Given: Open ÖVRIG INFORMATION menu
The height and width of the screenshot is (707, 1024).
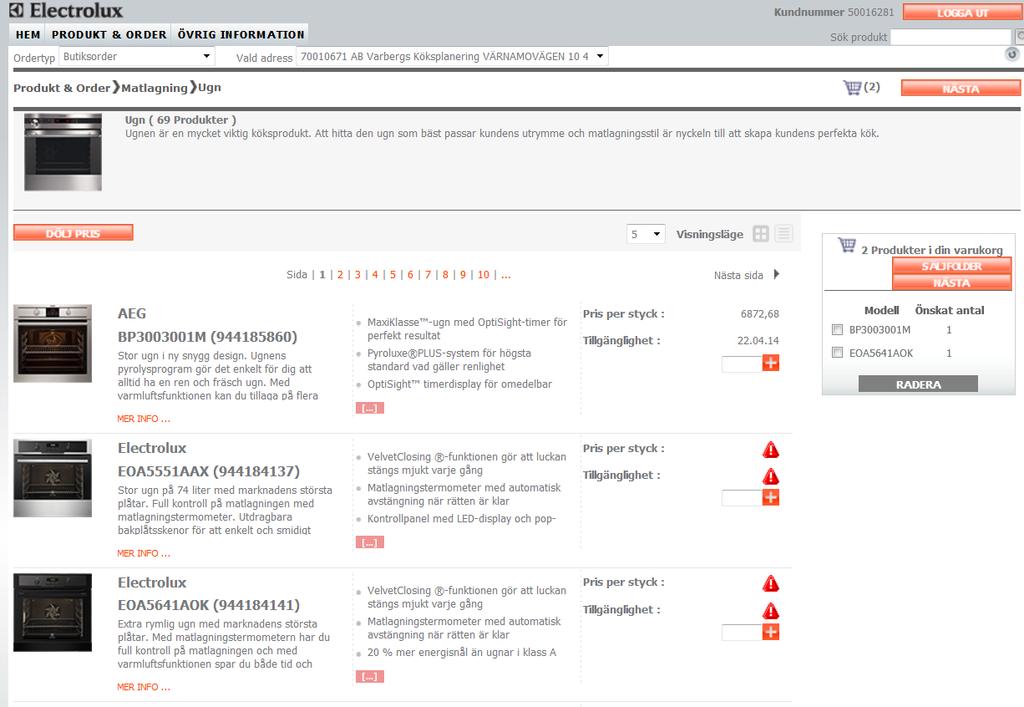Looking at the screenshot, I should pos(241,35).
